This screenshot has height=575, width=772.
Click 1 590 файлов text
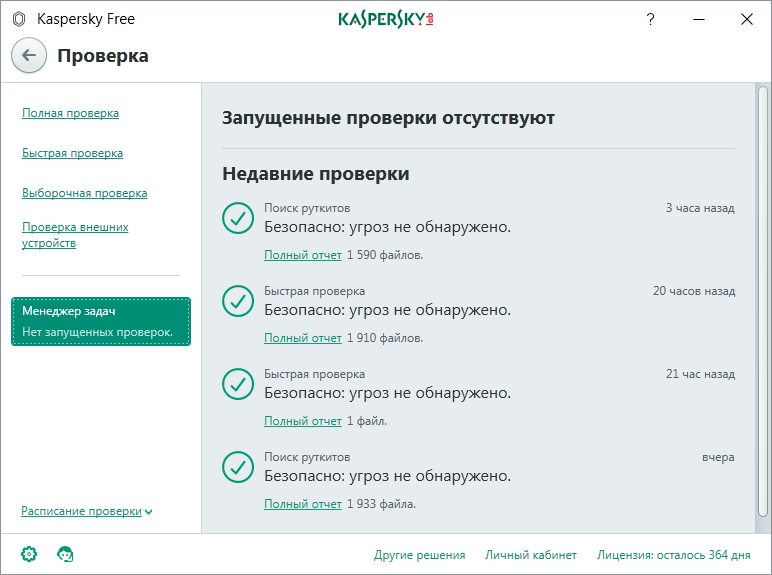(385, 255)
